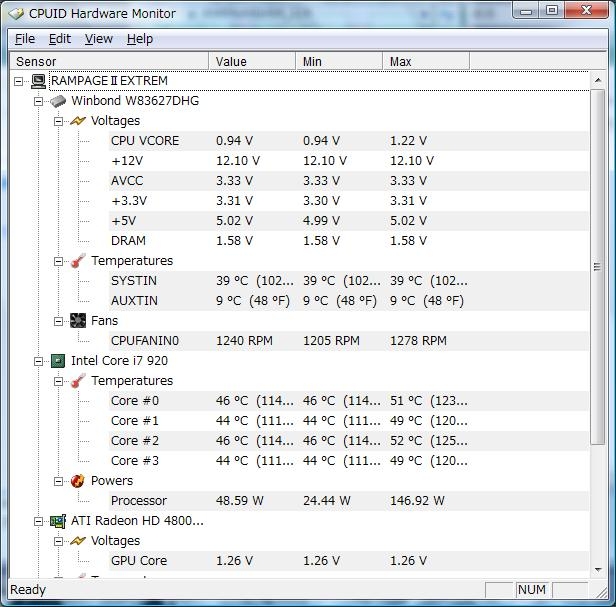Click the Sensor column header
Screen dimensions: 616x607
point(109,61)
